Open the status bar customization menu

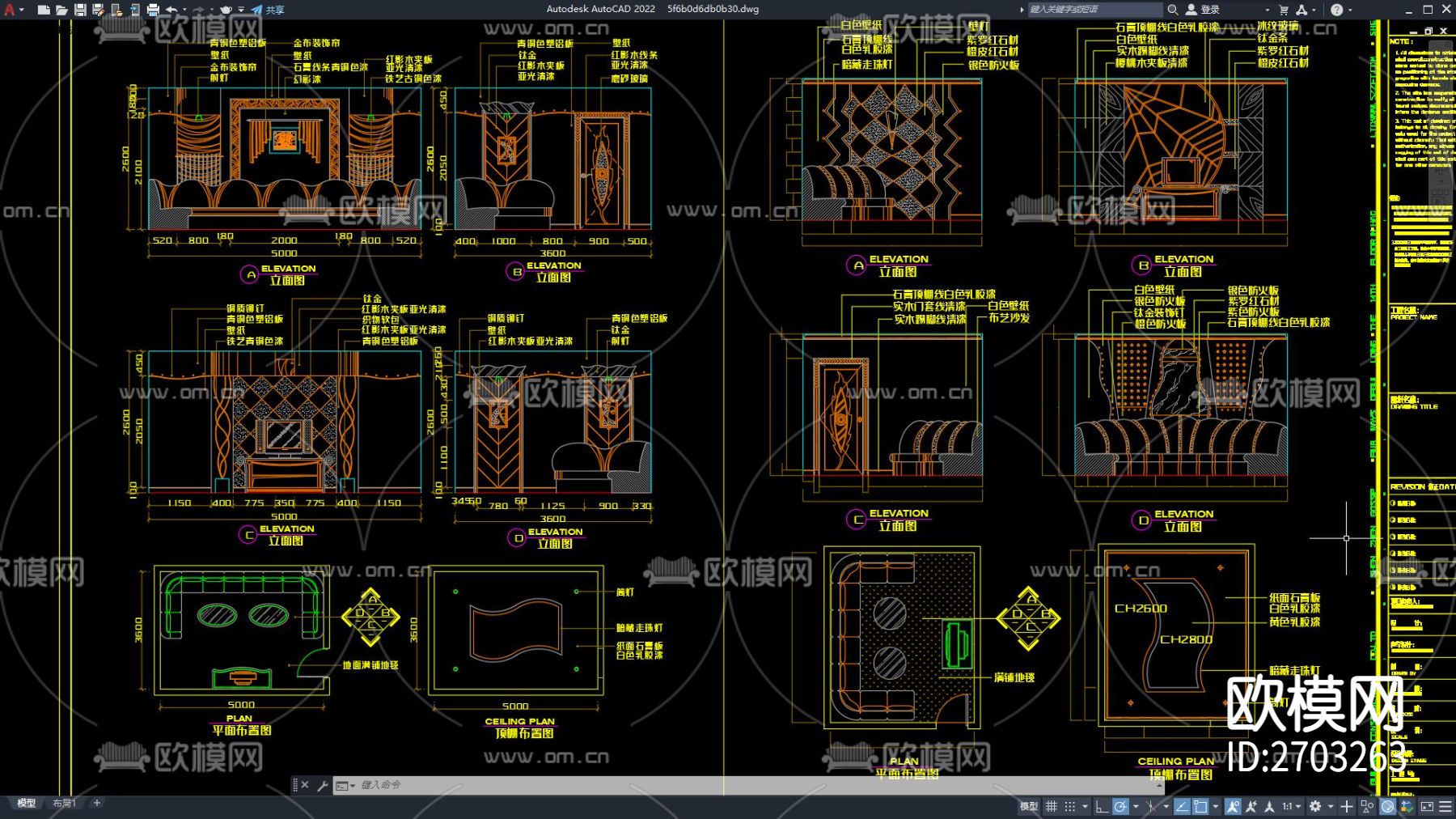point(1445,806)
